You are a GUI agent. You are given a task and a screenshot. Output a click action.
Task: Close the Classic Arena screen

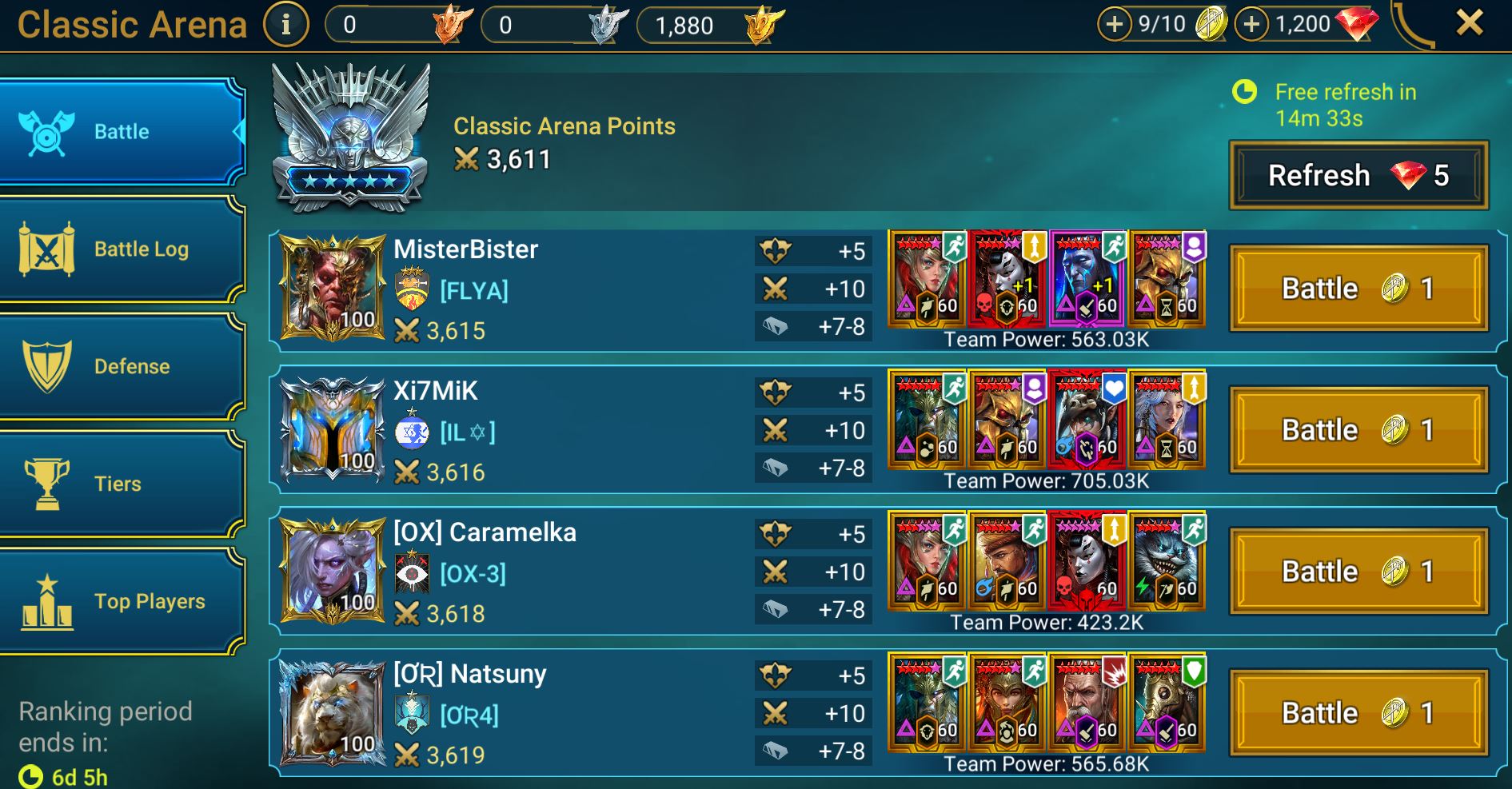(x=1470, y=23)
